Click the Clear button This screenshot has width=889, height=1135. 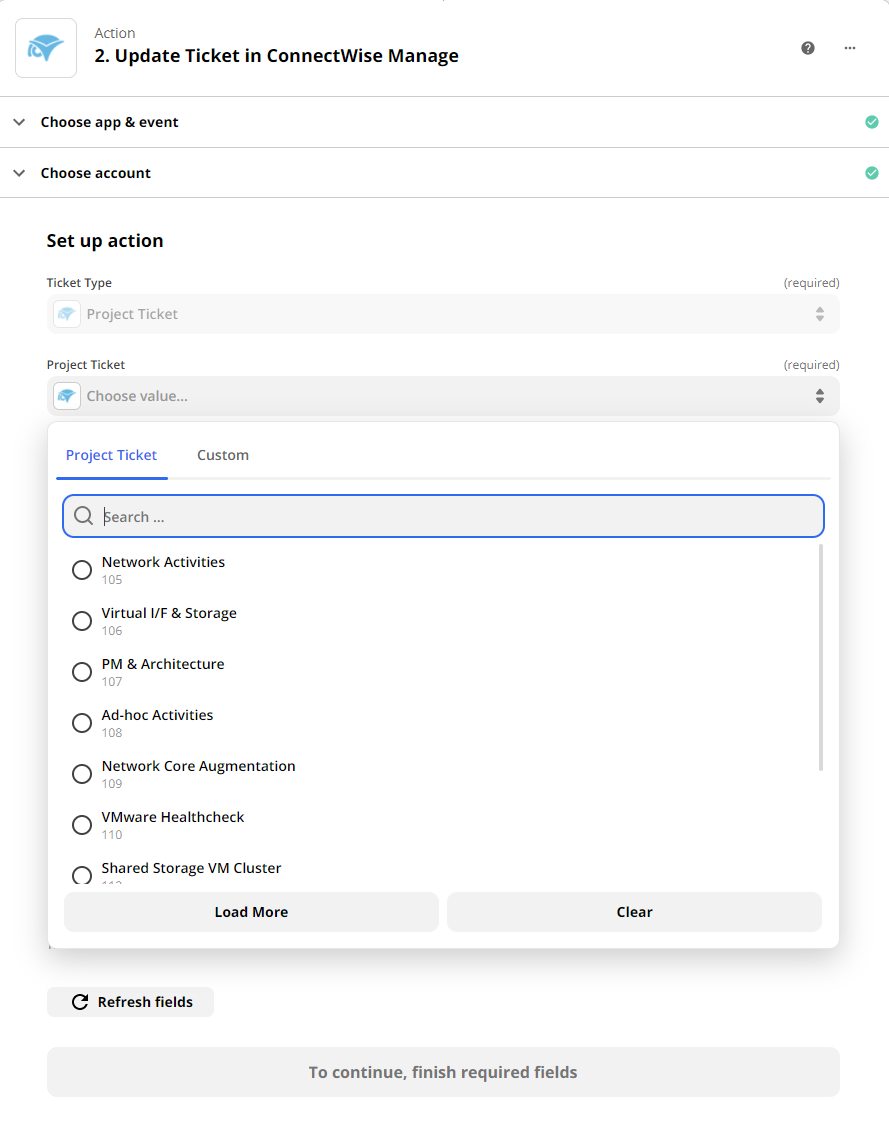click(634, 912)
